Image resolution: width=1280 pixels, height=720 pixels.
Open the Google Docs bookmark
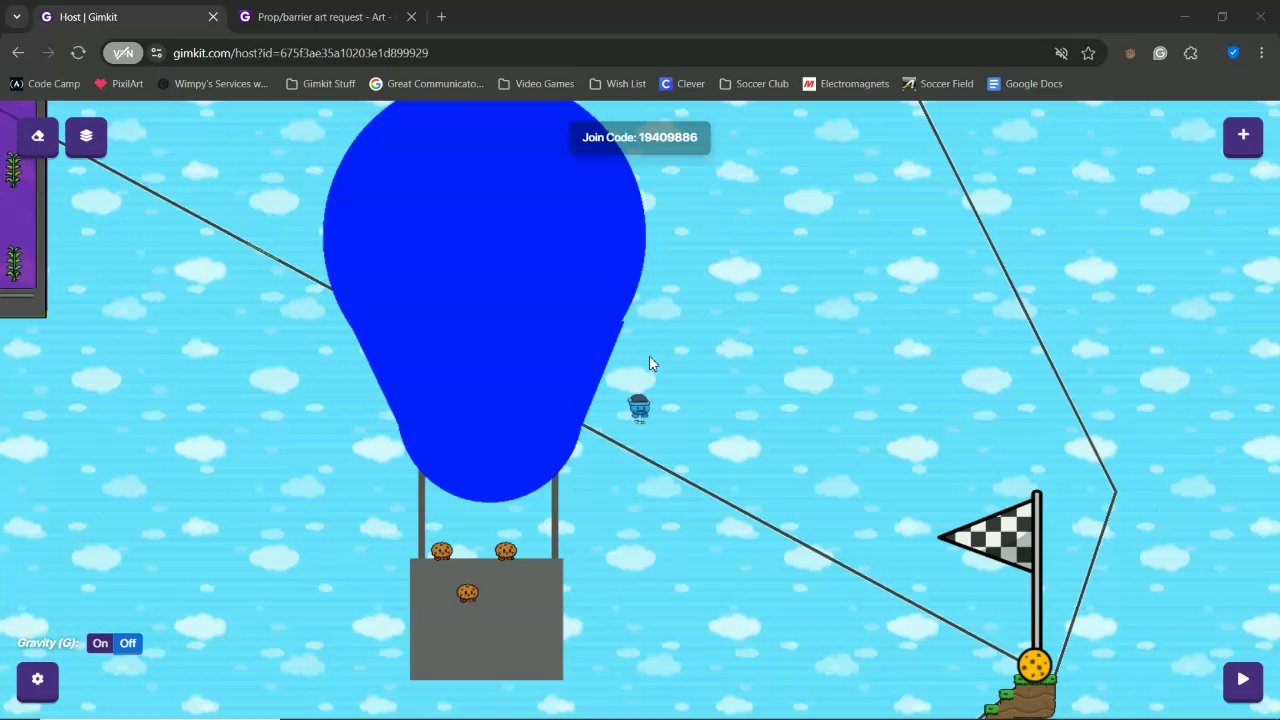point(1025,84)
